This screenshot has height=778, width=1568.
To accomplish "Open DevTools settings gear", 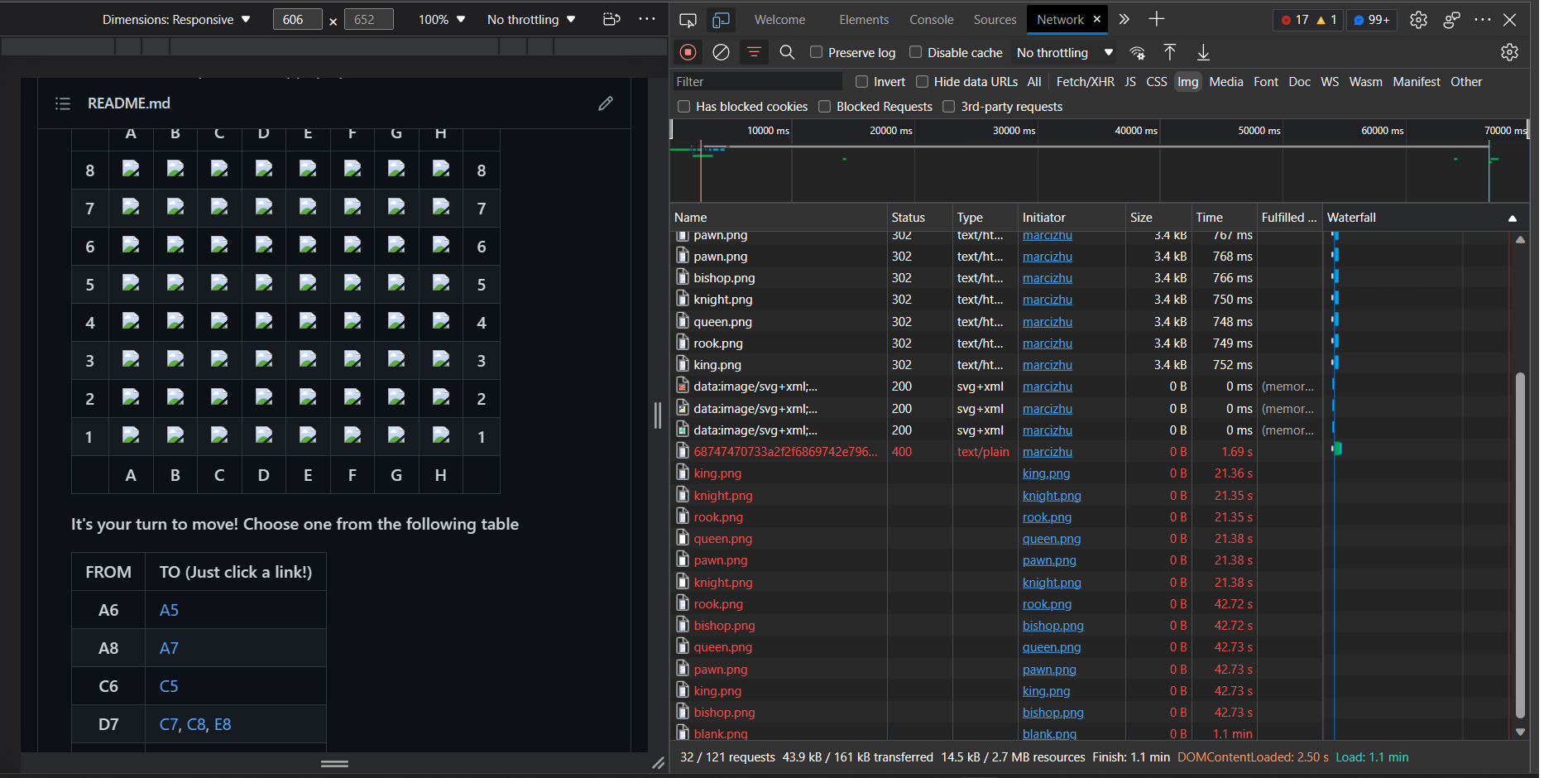I will 1418,20.
